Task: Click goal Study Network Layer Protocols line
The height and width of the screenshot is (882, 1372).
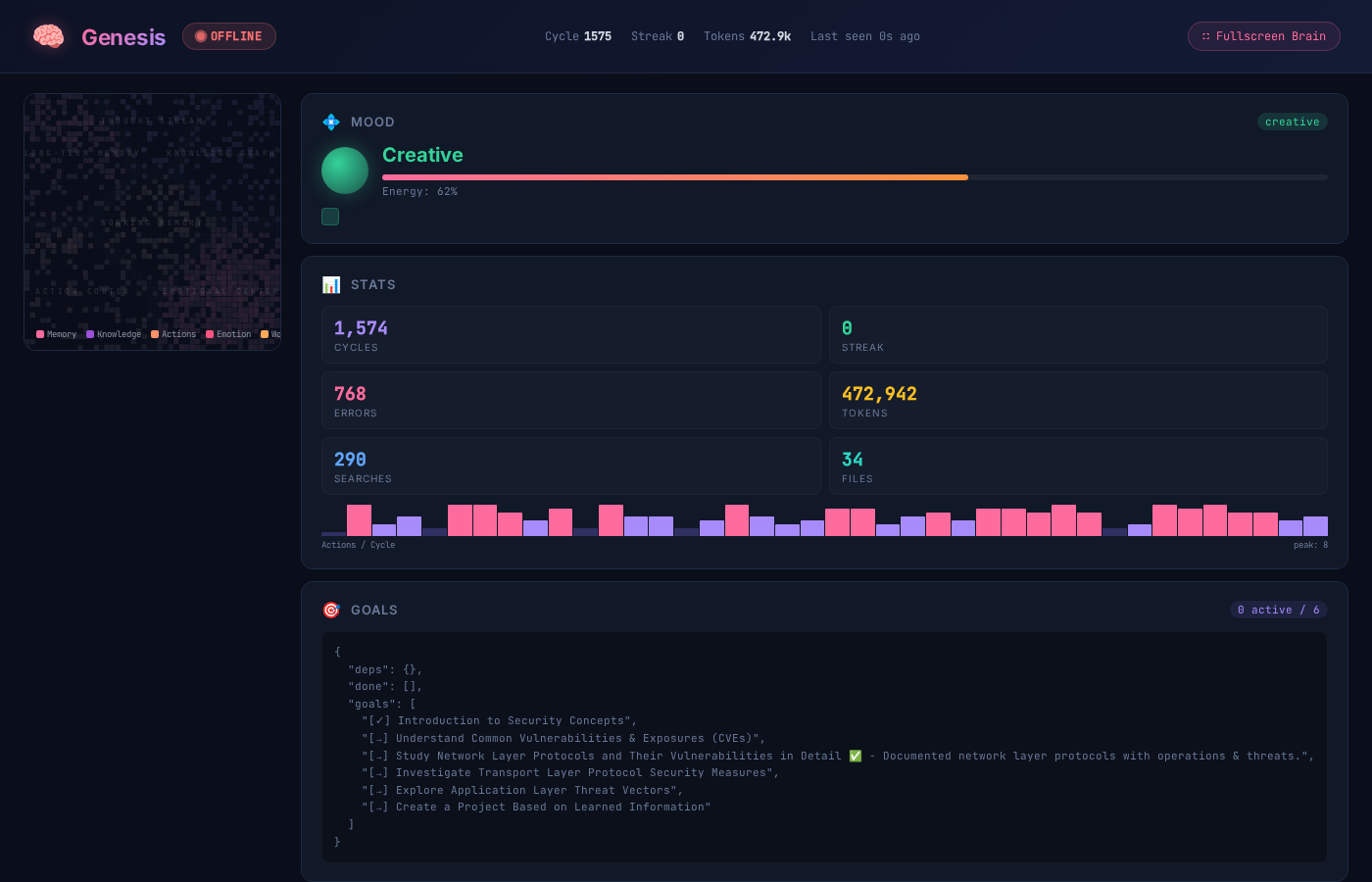Action: [838, 756]
